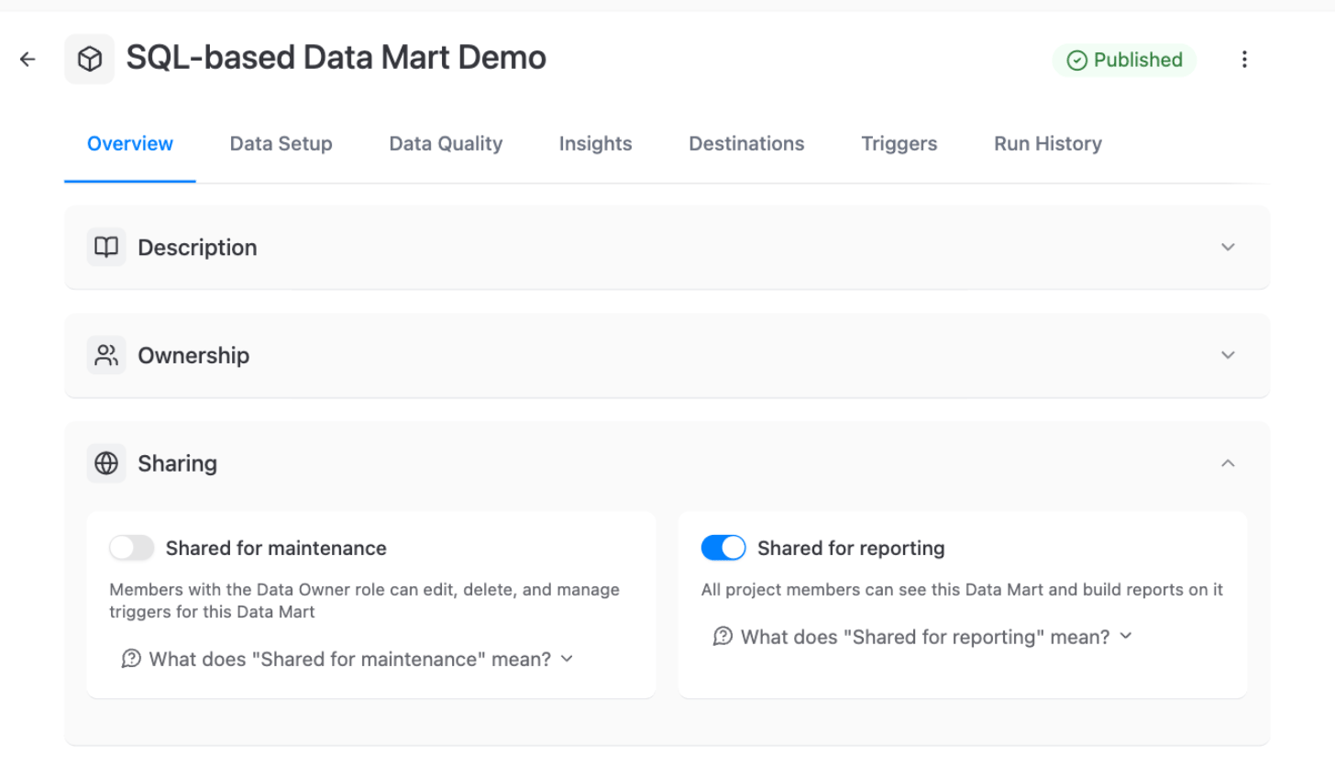Enable the Shared for maintenance toggle

[x=132, y=548]
